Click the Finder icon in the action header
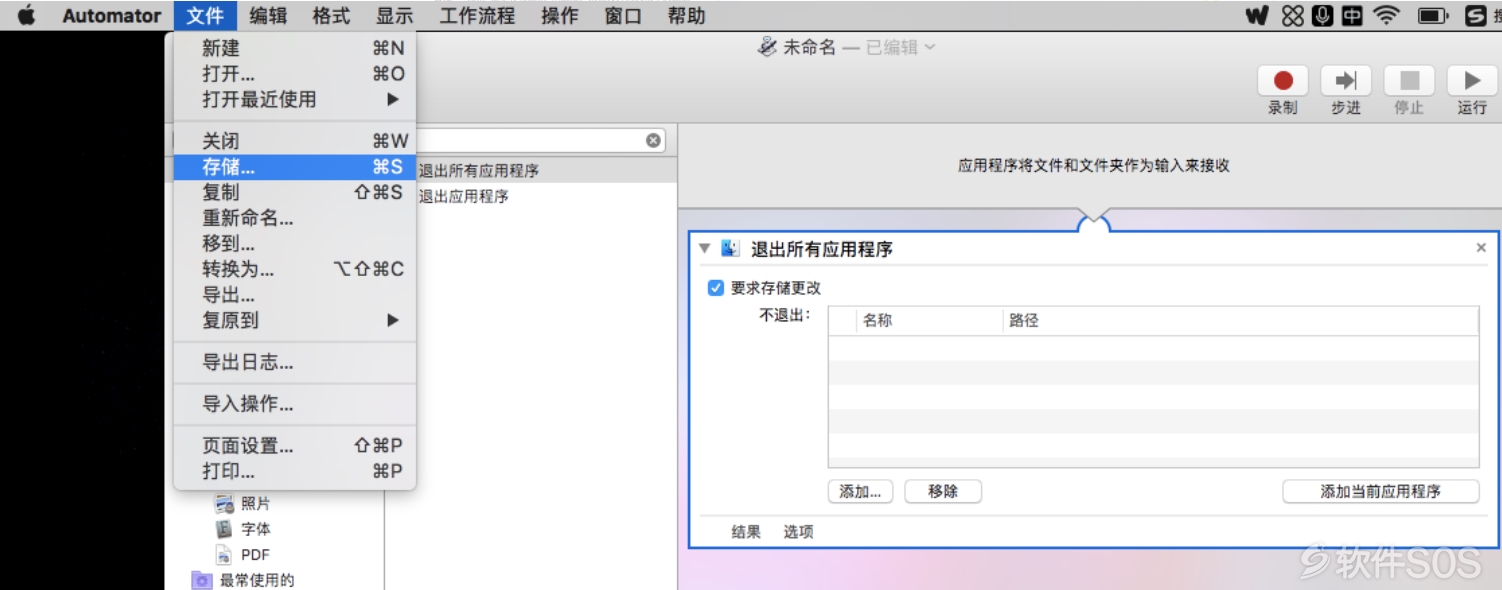This screenshot has height=590, width=1502. pyautogui.click(x=730, y=248)
